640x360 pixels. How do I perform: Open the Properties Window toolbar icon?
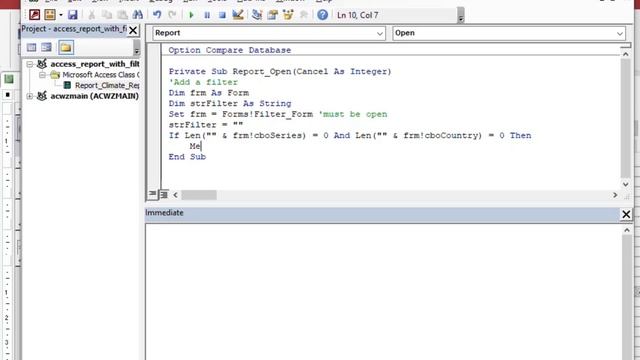pos(273,15)
